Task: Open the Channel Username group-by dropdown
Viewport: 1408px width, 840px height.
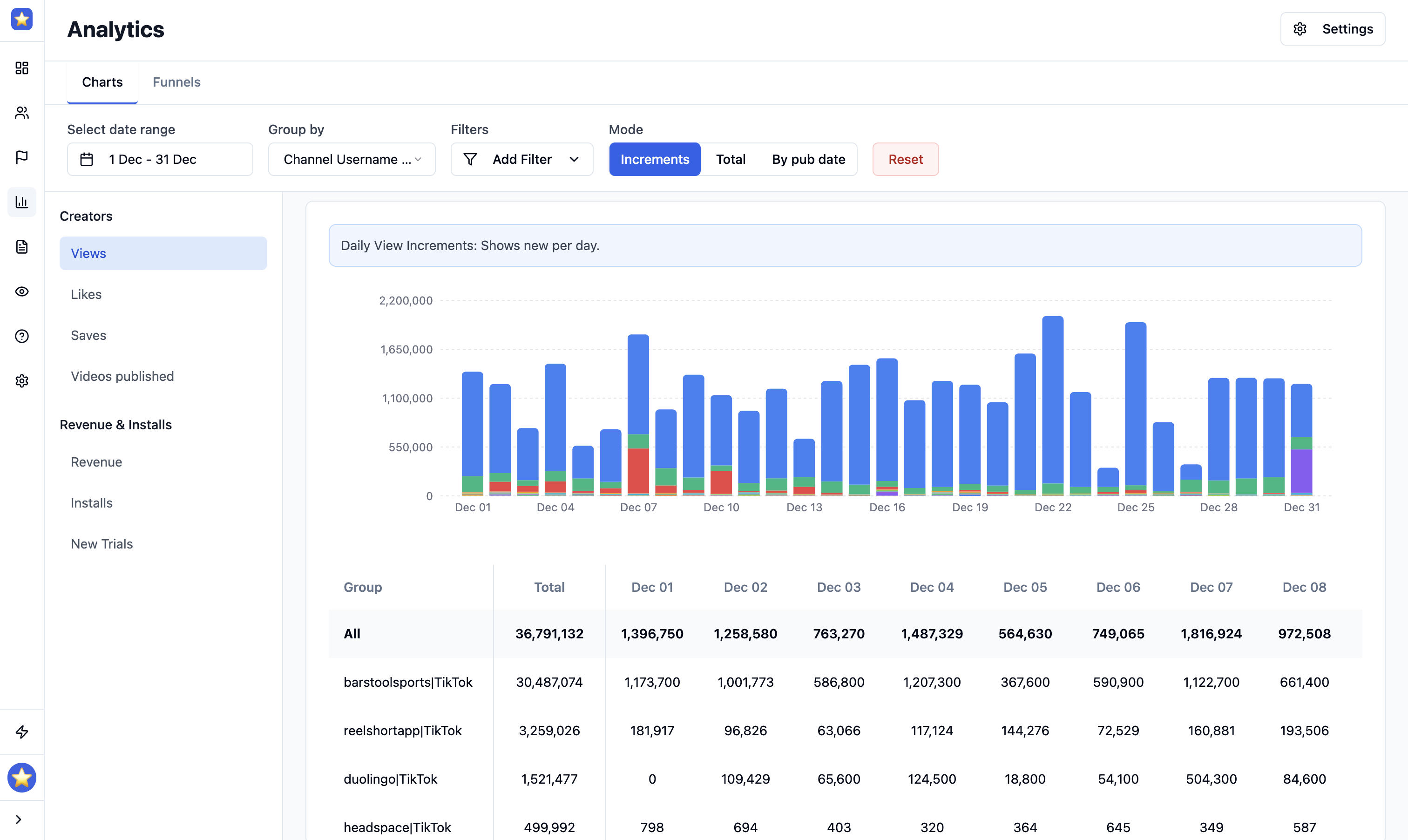Action: click(x=352, y=160)
